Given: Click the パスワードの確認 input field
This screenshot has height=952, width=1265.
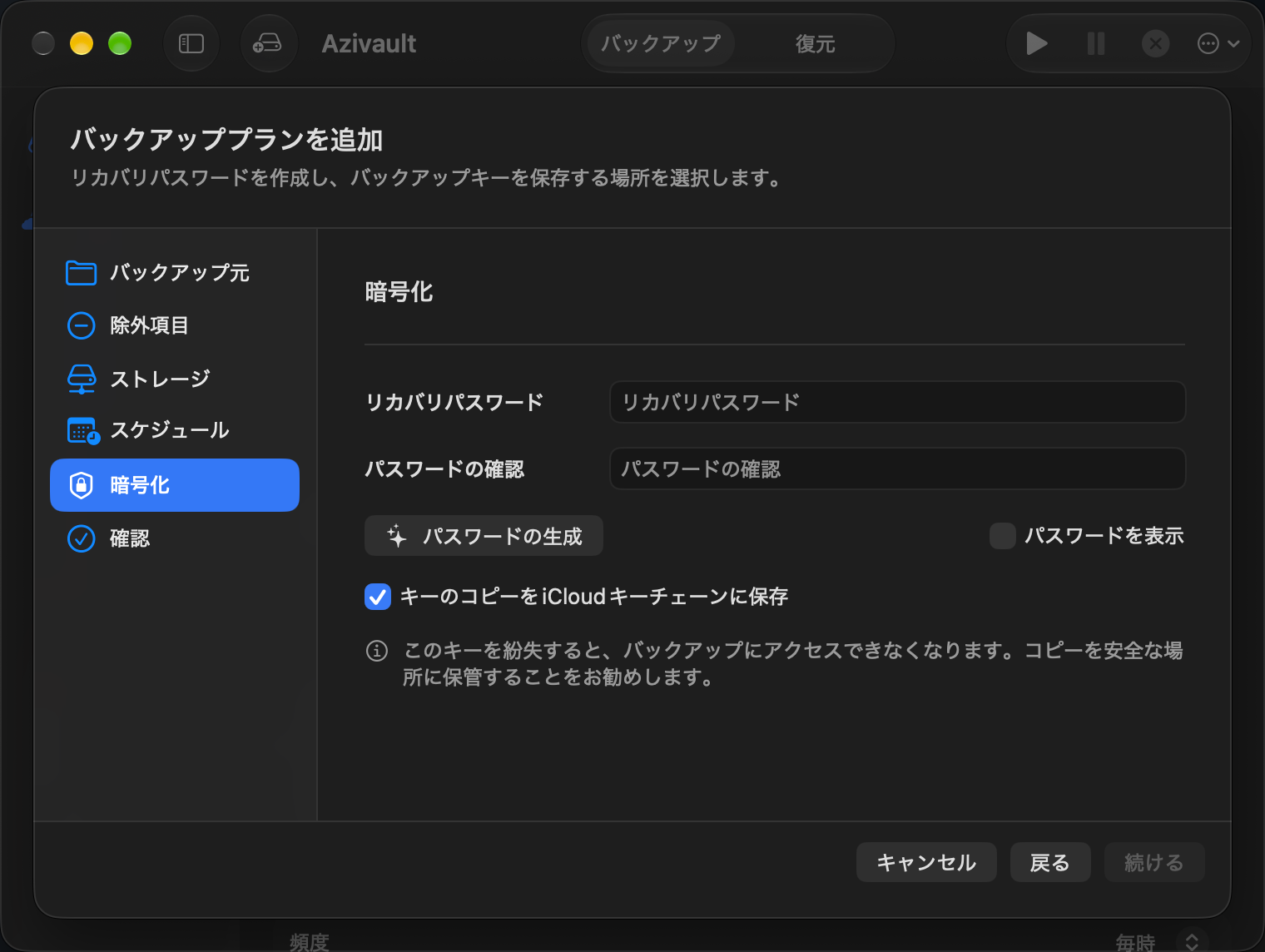Looking at the screenshot, I should [x=897, y=469].
